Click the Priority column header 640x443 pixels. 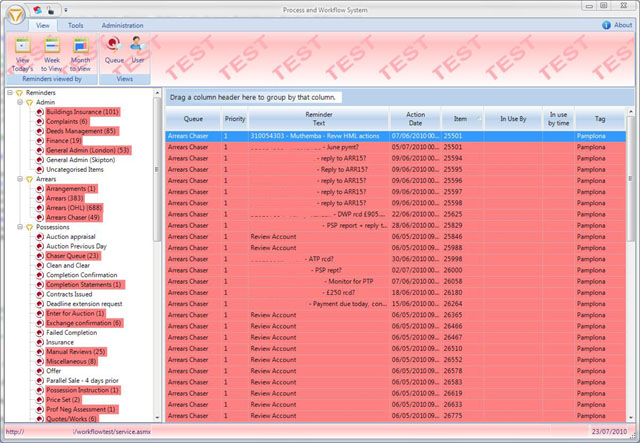[x=234, y=118]
